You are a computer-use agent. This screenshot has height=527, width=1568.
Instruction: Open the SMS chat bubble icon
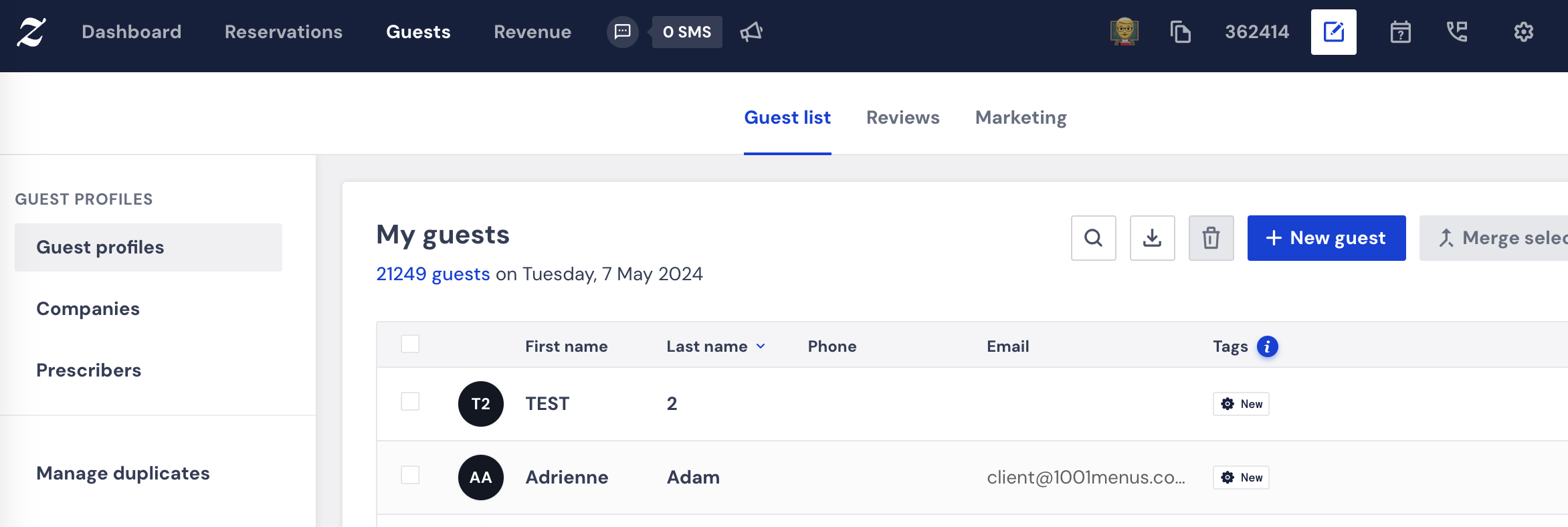(623, 32)
